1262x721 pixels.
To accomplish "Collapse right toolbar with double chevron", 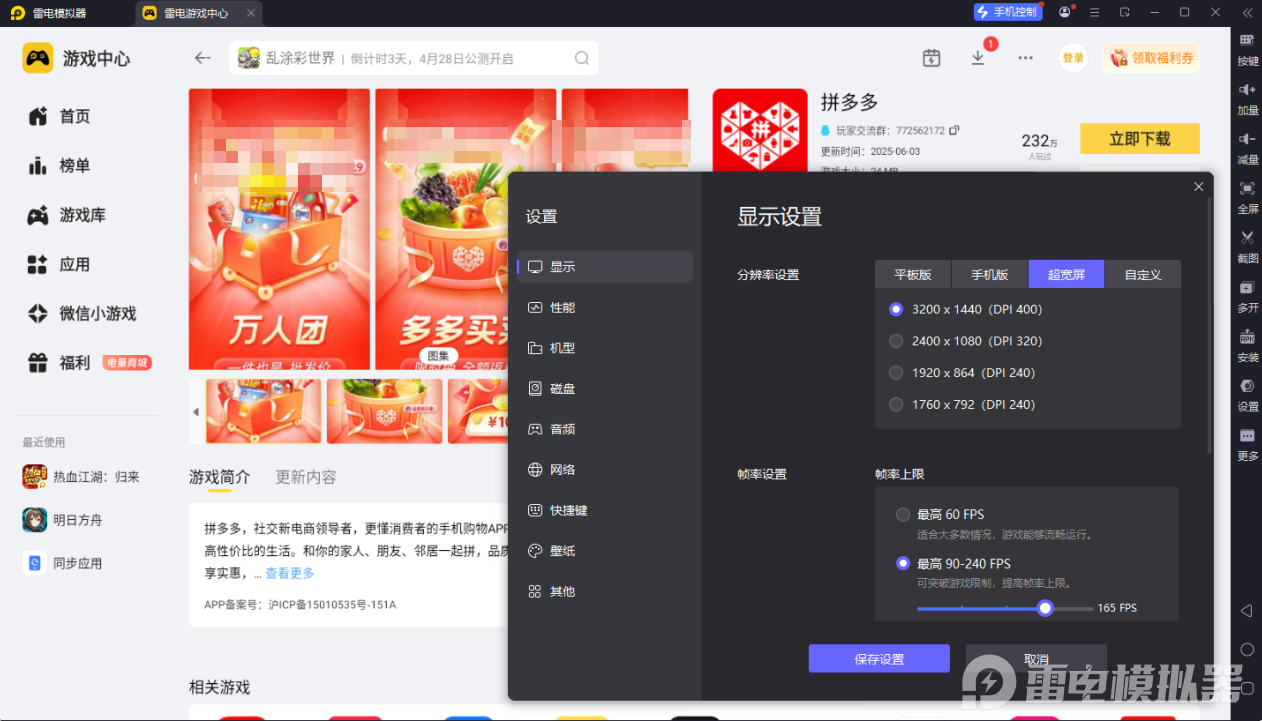I will tap(1247, 13).
